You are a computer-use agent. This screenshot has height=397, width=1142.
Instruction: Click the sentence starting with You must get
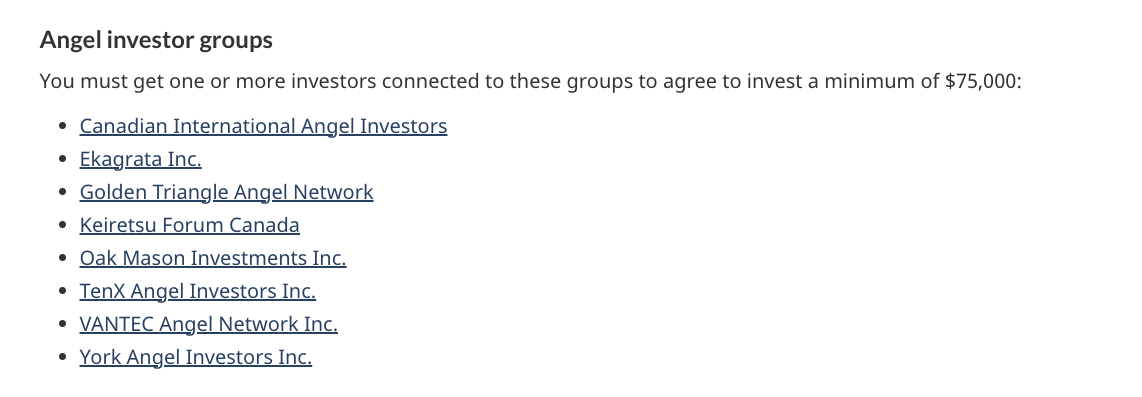(x=531, y=81)
